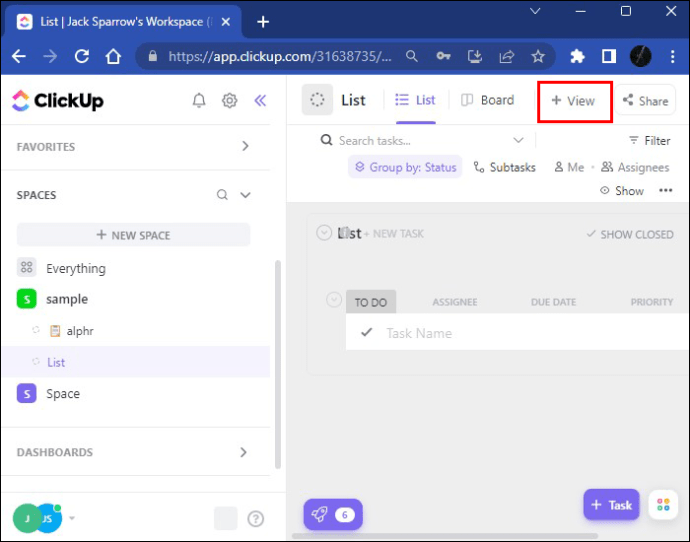This screenshot has width=690, height=542.
Task: Open the browser side panel icon
Action: click(609, 56)
